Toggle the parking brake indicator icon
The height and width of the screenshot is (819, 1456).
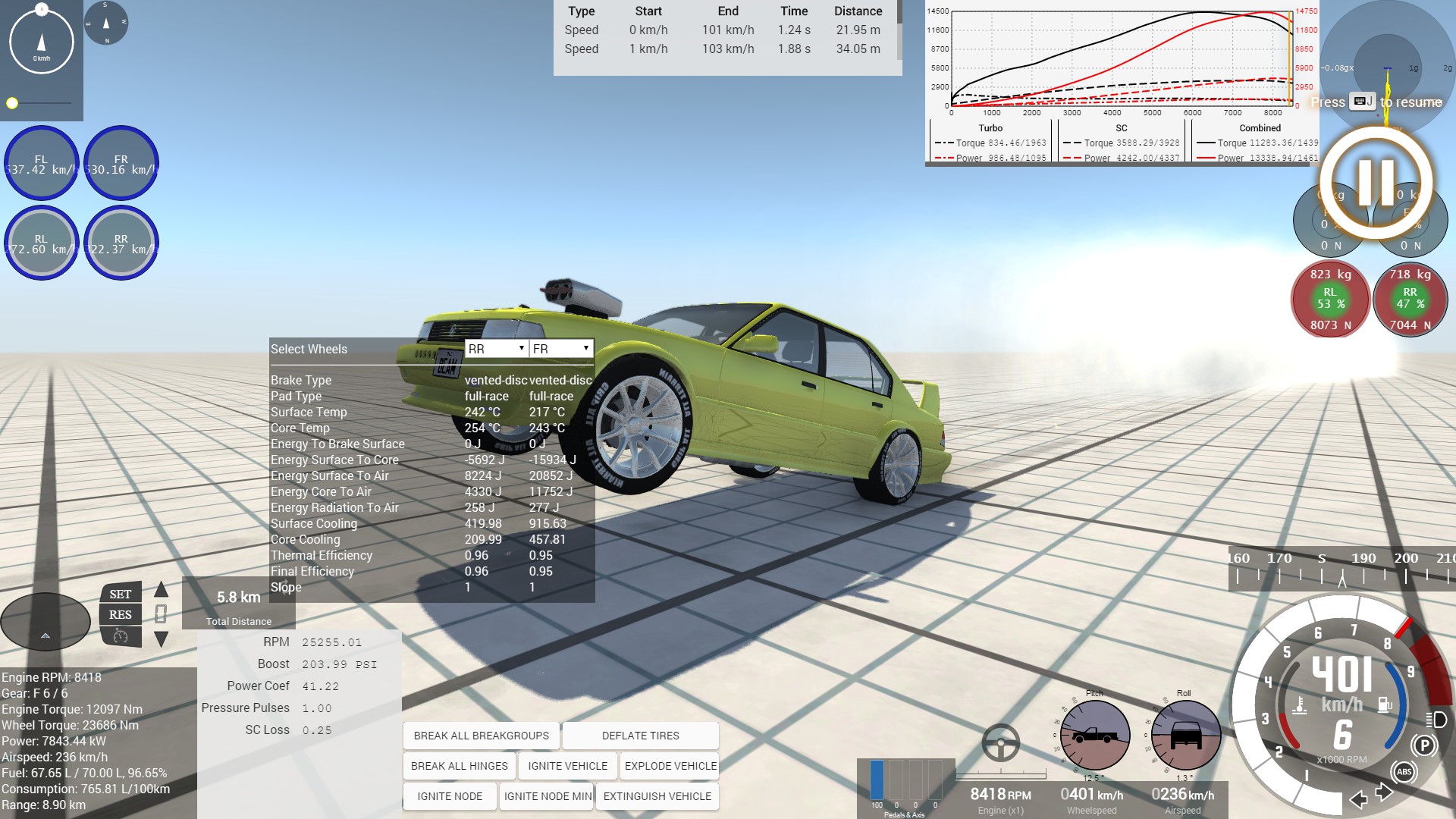(x=1424, y=745)
